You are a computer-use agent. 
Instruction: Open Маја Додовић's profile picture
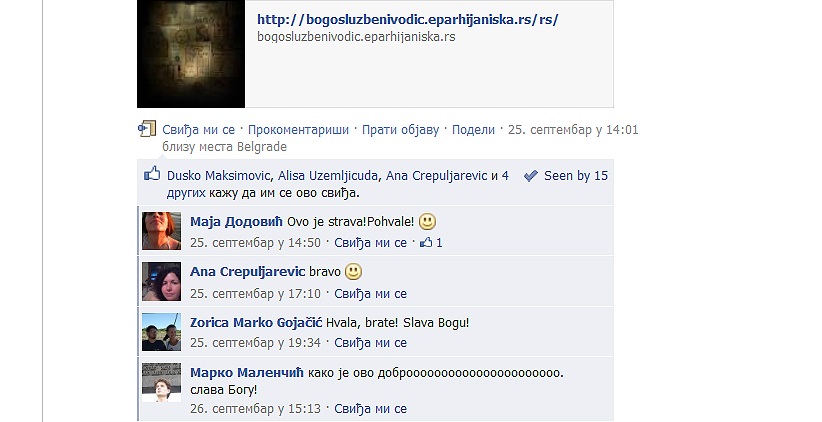coord(161,231)
